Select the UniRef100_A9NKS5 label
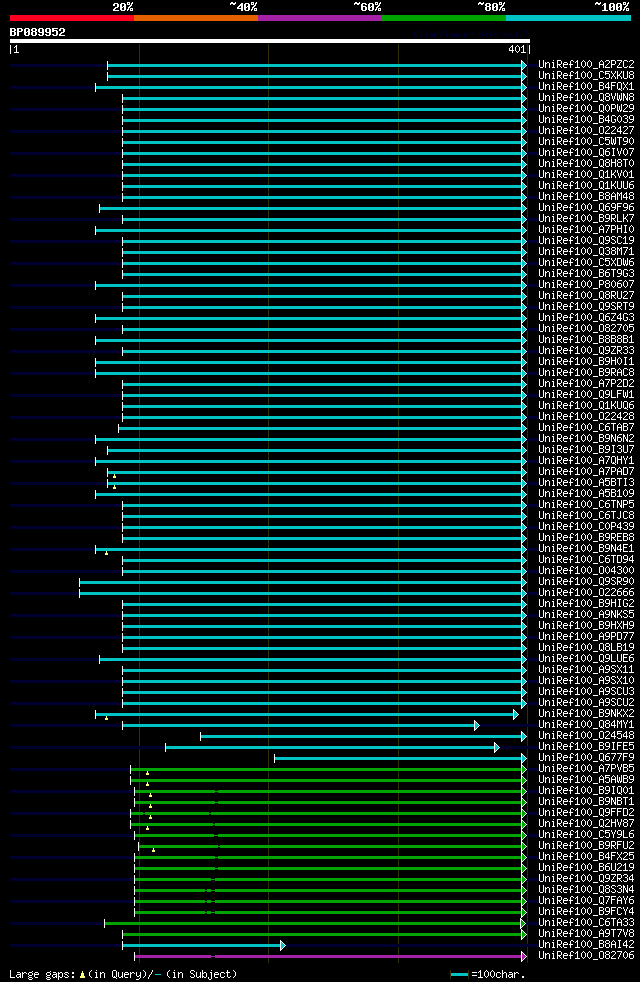 tap(586, 614)
